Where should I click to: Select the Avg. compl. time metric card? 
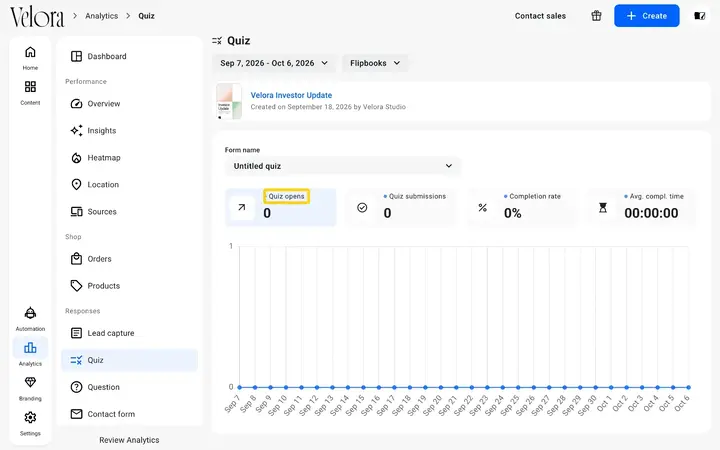pos(641,207)
